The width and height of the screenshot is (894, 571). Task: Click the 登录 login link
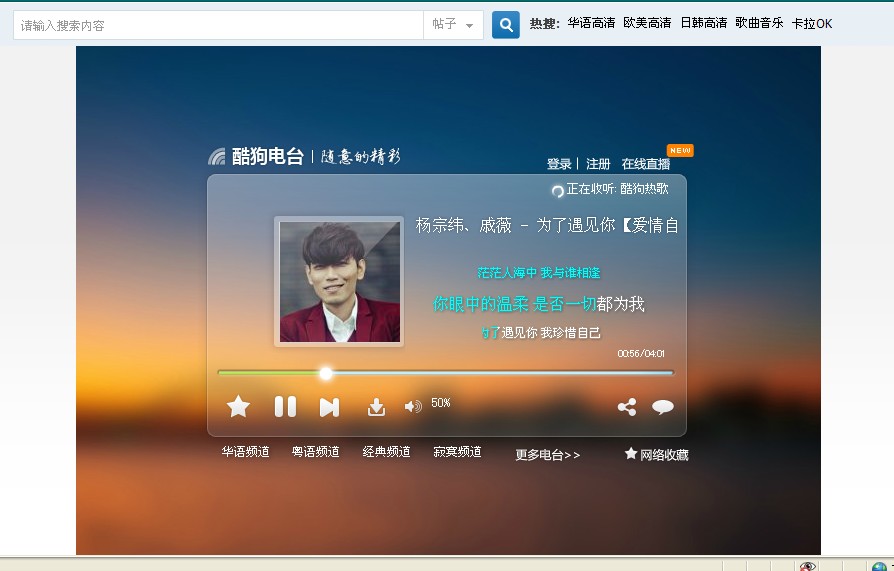[x=559, y=164]
